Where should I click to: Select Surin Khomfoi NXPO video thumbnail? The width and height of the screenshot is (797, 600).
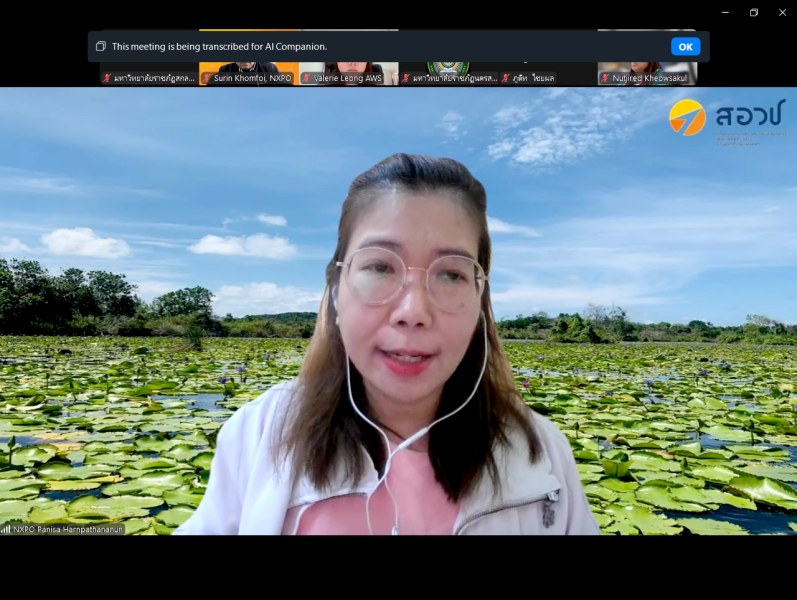(x=248, y=68)
